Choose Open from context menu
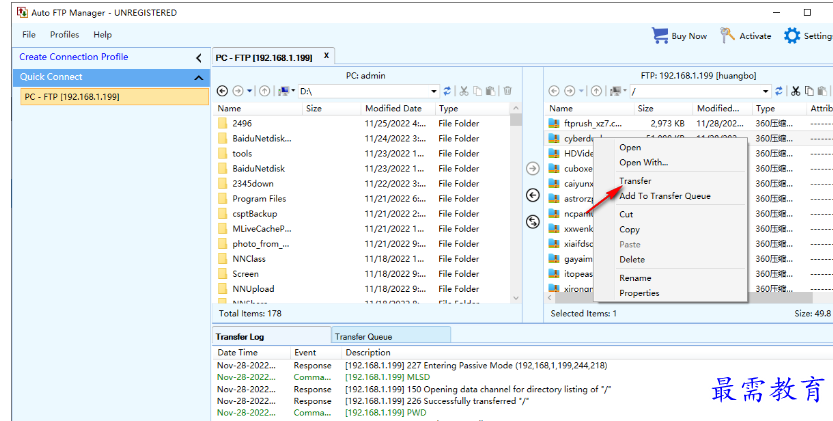The image size is (833, 421). [x=630, y=148]
